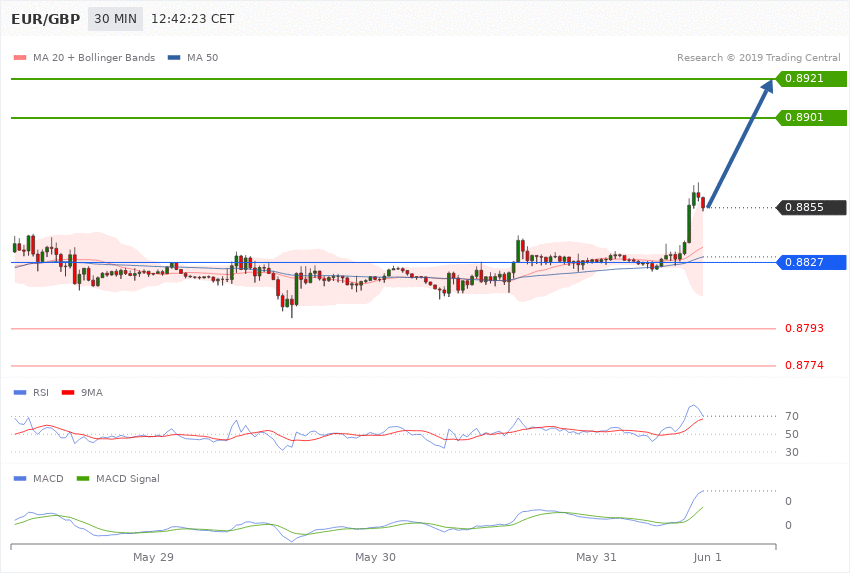Click the MA 50 legend label
Image resolution: width=850 pixels, height=576 pixels.
click(x=202, y=57)
